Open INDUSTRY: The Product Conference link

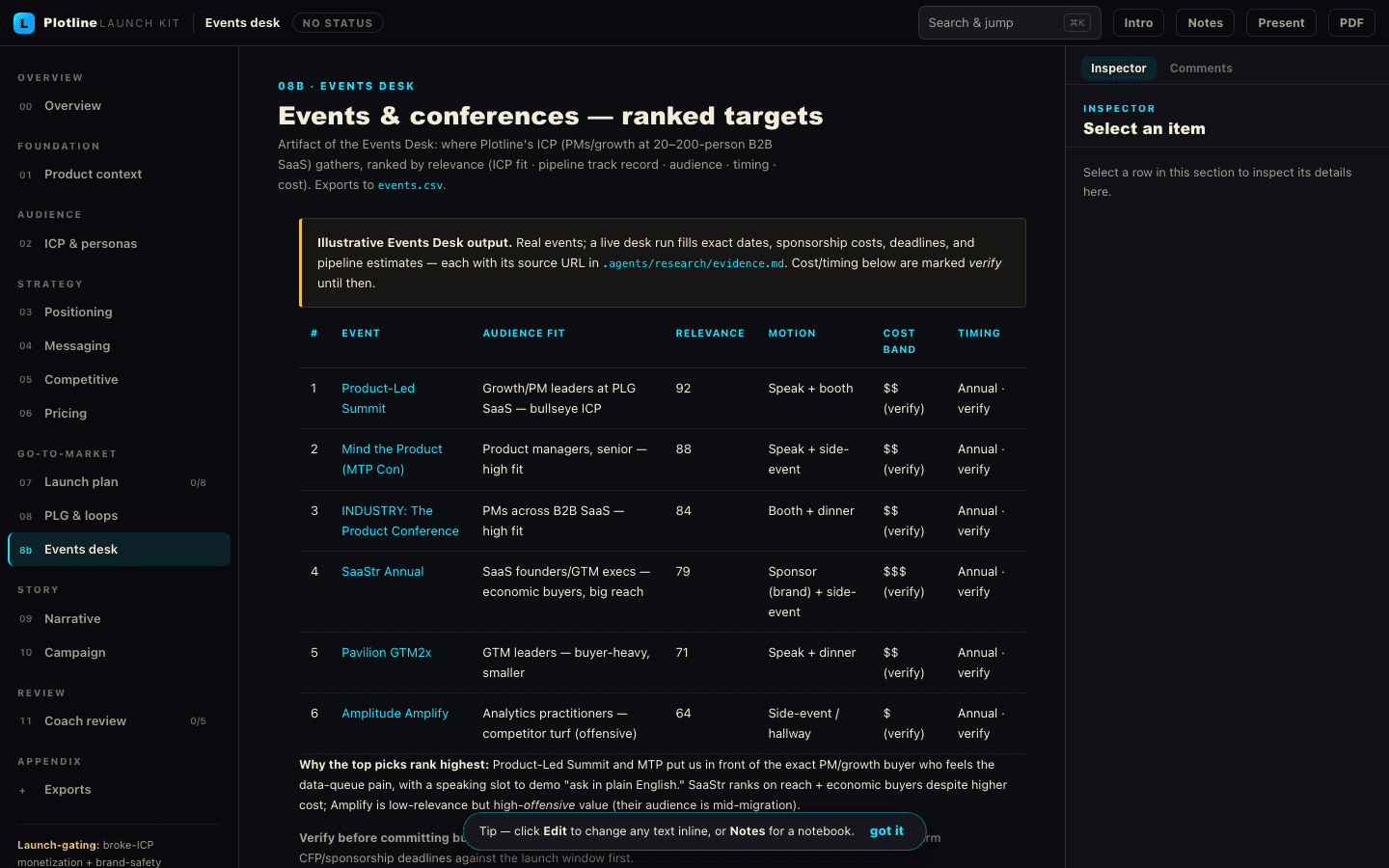coord(400,521)
